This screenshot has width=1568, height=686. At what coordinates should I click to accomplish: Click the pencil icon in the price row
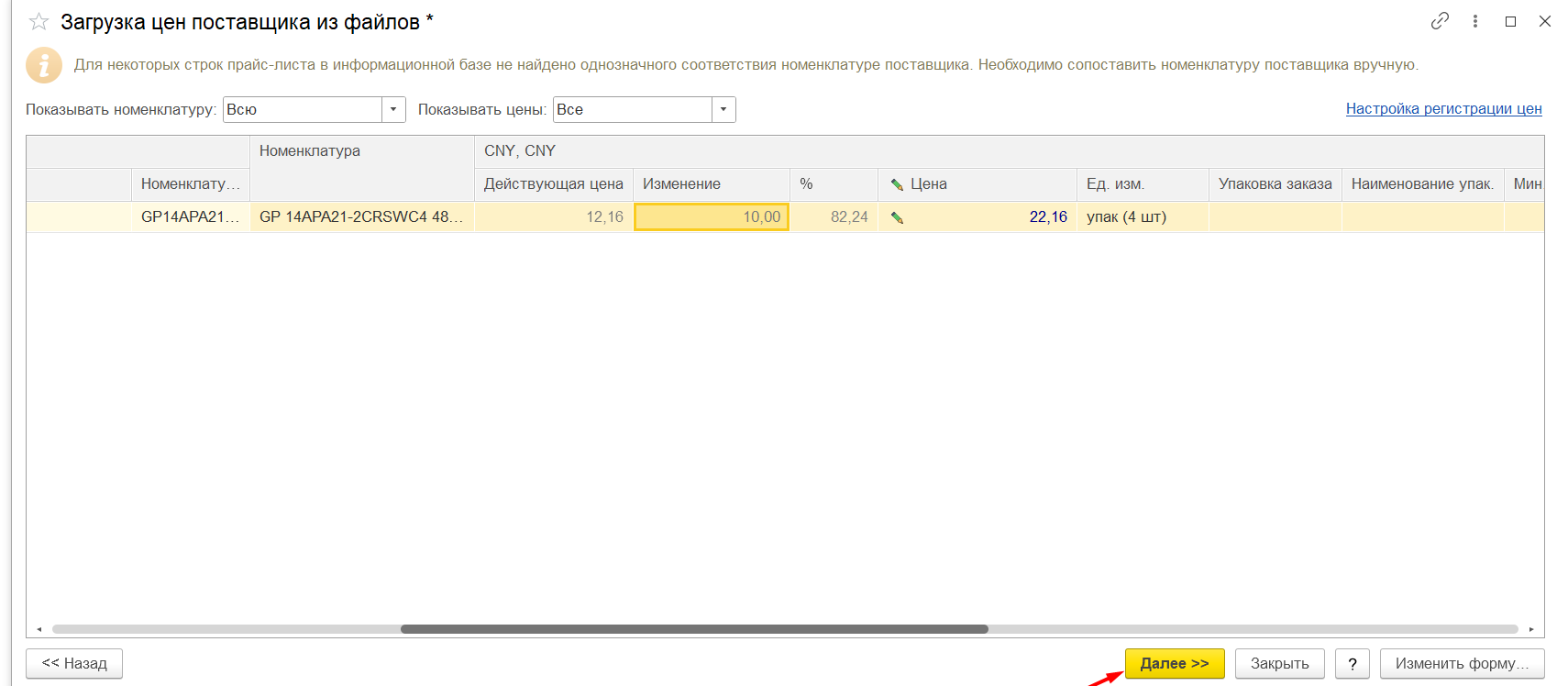pyautogui.click(x=897, y=217)
